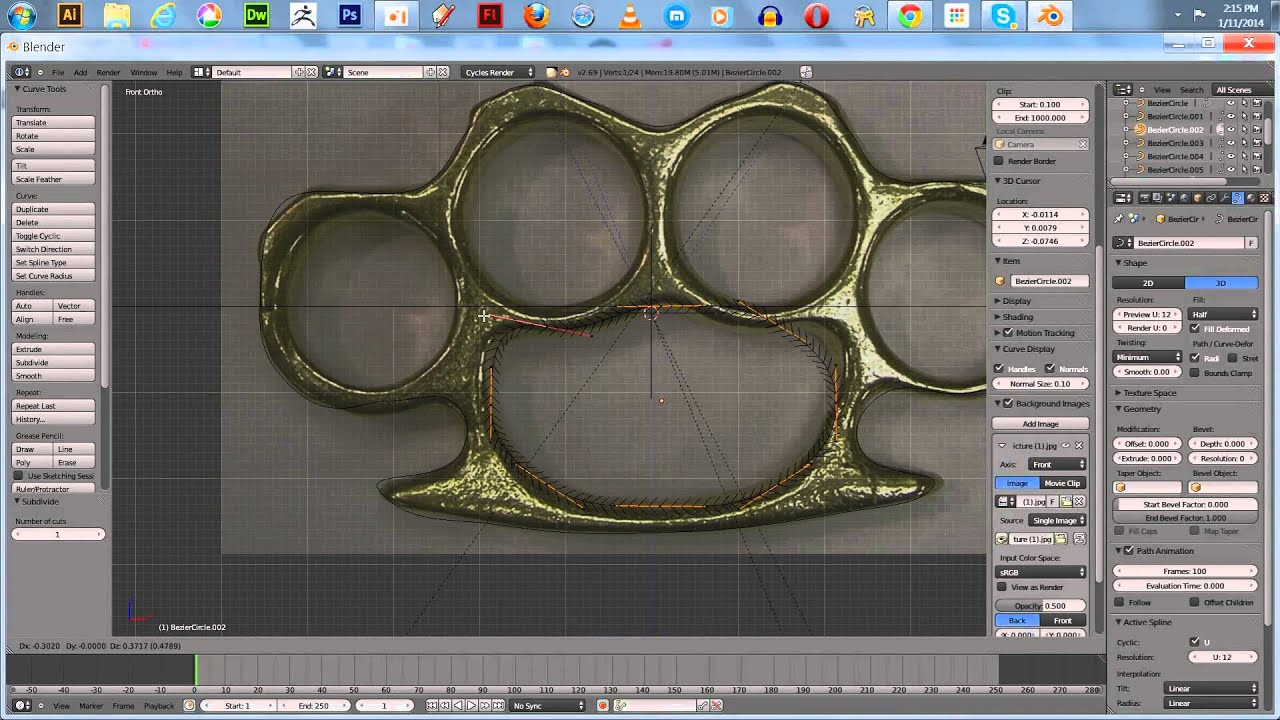This screenshot has width=1280, height=720.
Task: Click the Subdivide button under Modeling
Action: pyautogui.click(x=54, y=362)
